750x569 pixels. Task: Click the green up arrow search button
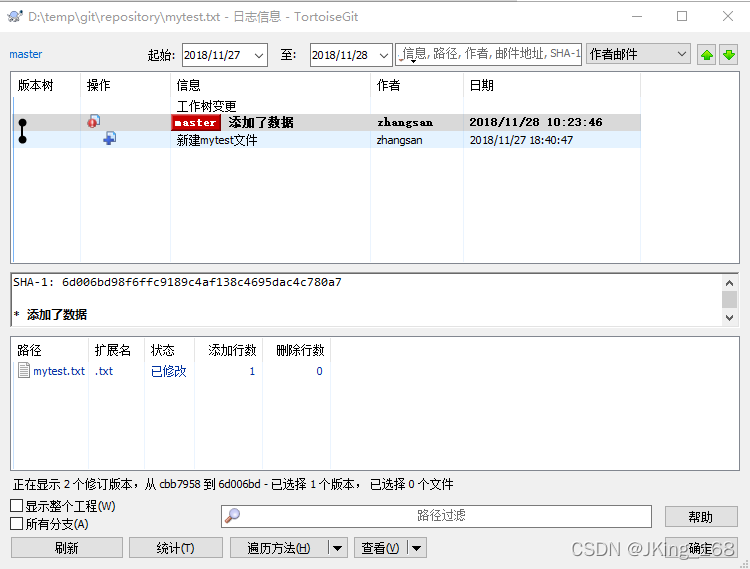pos(706,55)
